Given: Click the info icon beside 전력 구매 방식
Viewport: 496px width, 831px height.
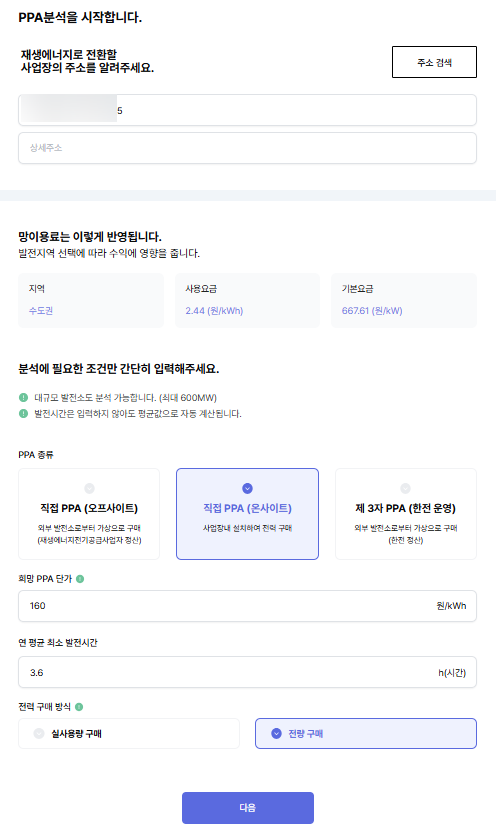Looking at the screenshot, I should 79,706.
